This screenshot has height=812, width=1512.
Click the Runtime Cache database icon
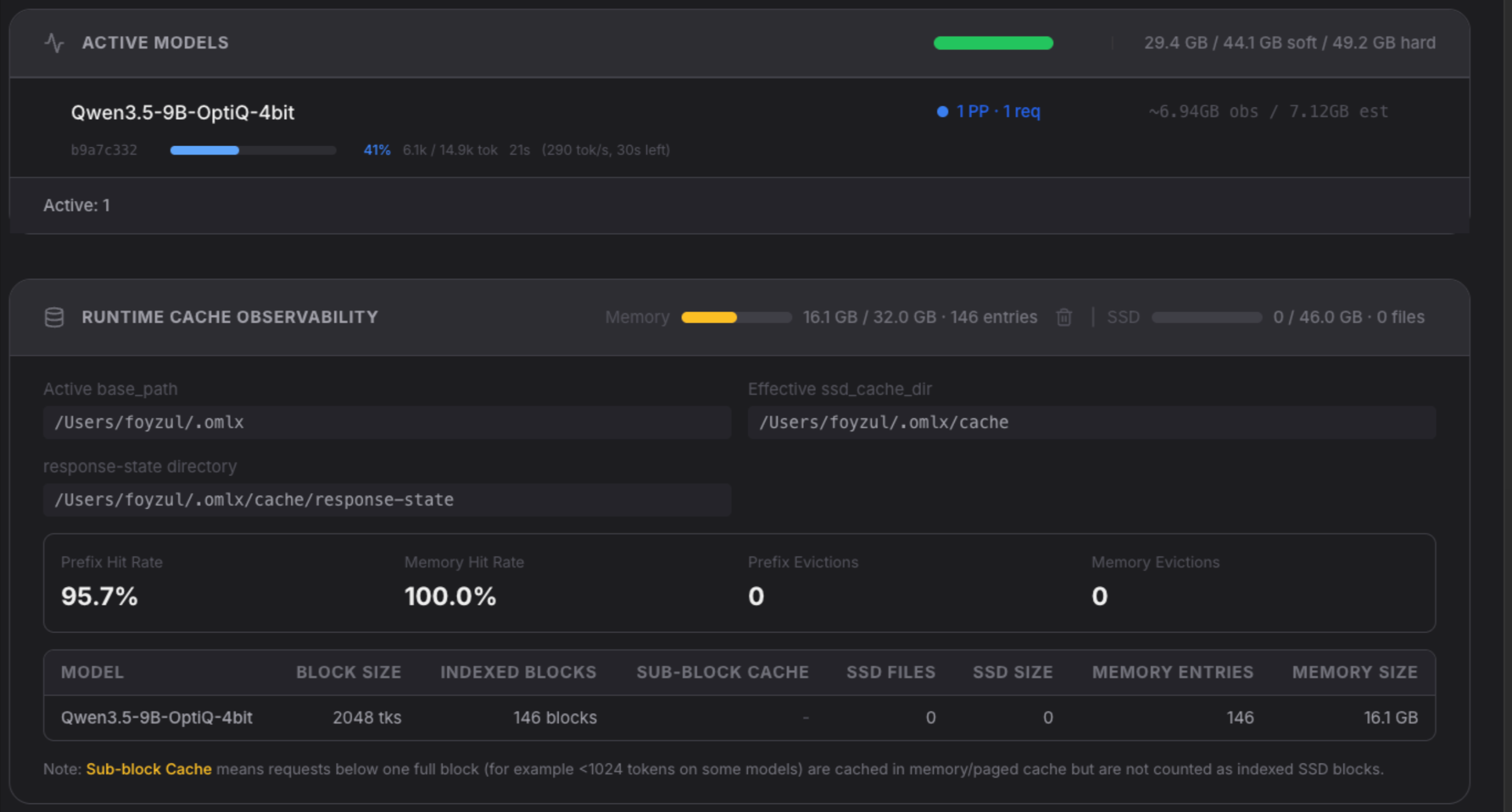click(x=54, y=317)
